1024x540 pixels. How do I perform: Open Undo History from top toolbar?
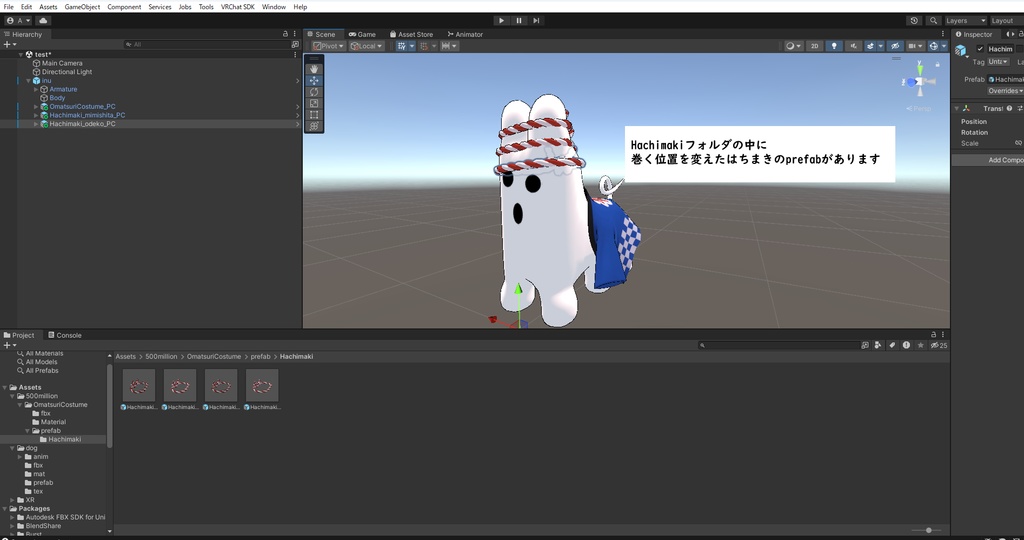click(x=914, y=20)
